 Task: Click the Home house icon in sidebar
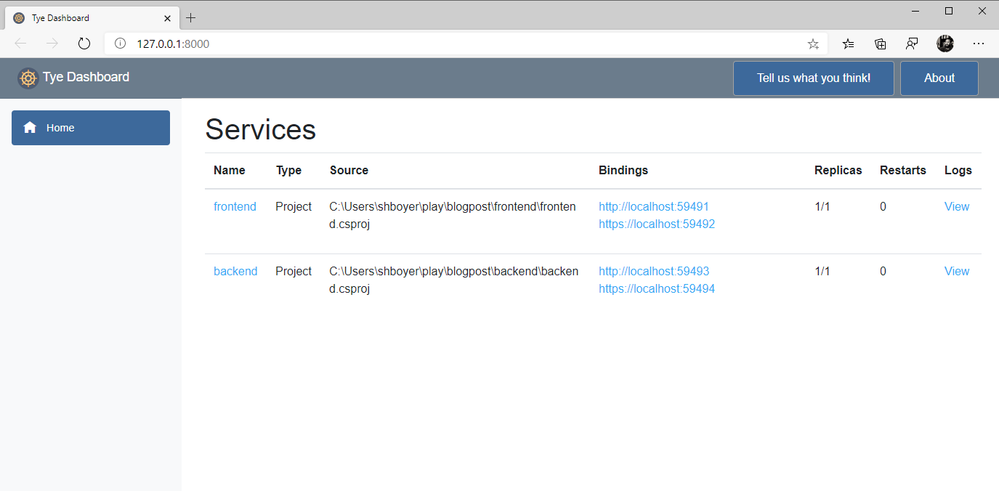(x=29, y=128)
